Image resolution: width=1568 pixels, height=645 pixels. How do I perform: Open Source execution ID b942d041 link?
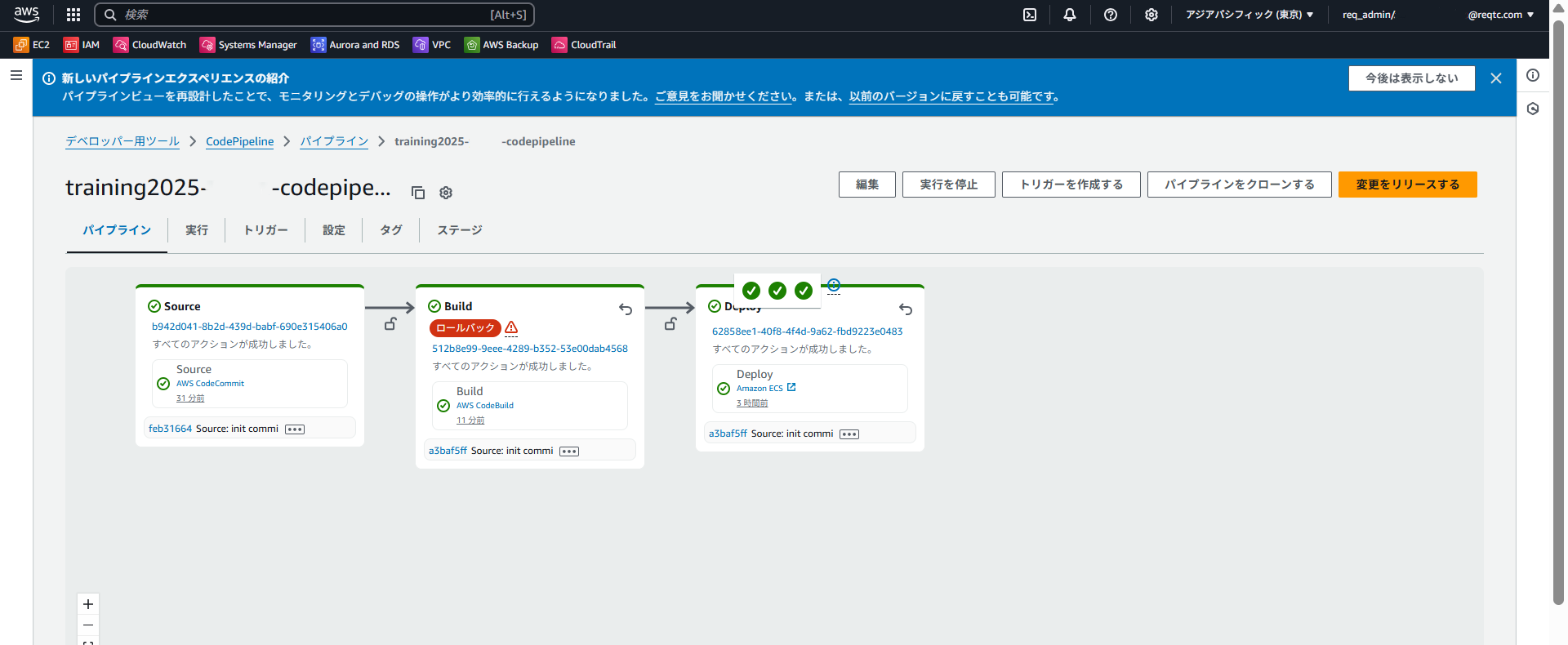[250, 327]
